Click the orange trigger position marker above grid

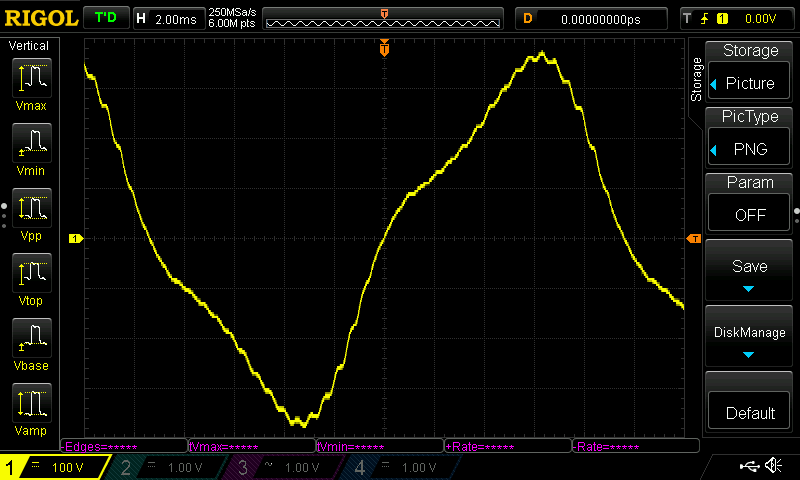[x=384, y=48]
